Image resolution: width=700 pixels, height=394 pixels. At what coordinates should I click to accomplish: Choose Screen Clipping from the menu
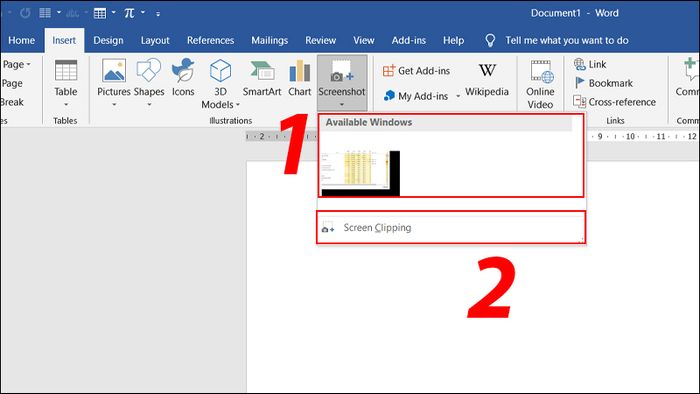tap(451, 228)
